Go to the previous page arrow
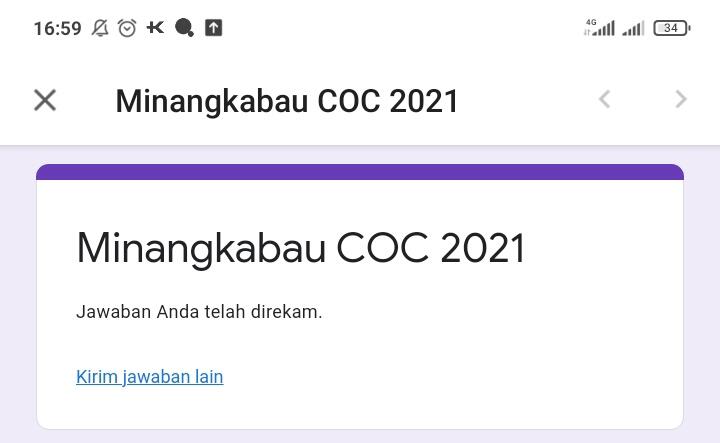The height and width of the screenshot is (443, 720). click(x=604, y=99)
